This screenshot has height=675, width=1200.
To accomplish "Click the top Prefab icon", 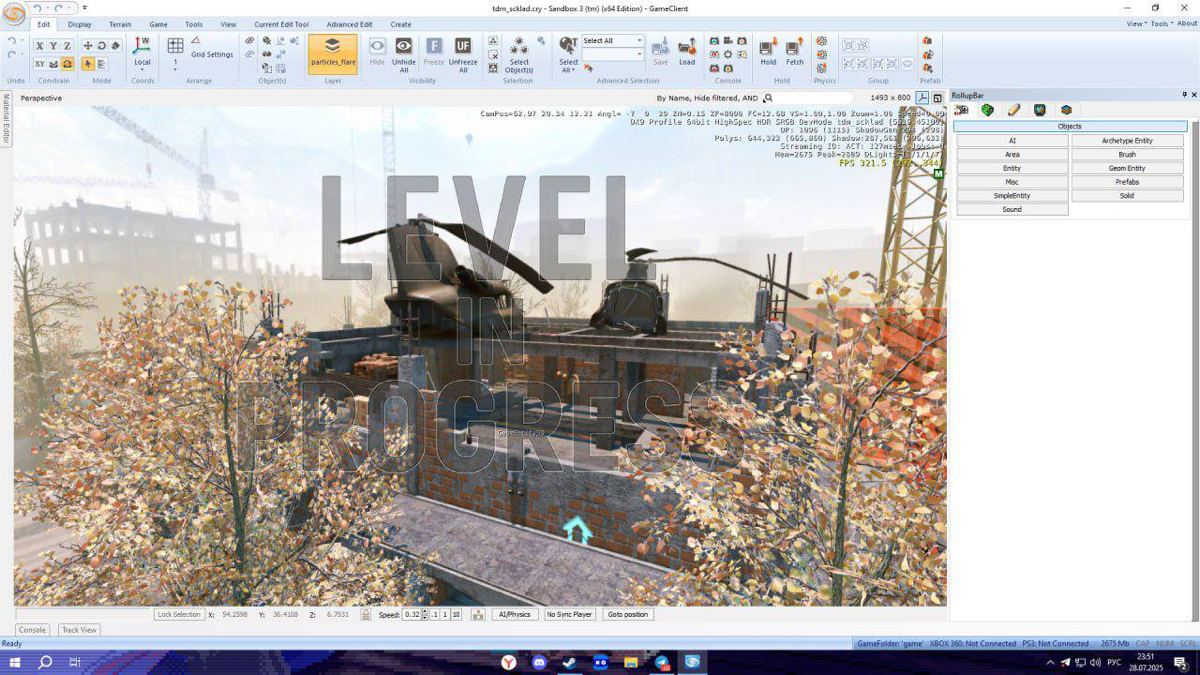I will click(927, 42).
